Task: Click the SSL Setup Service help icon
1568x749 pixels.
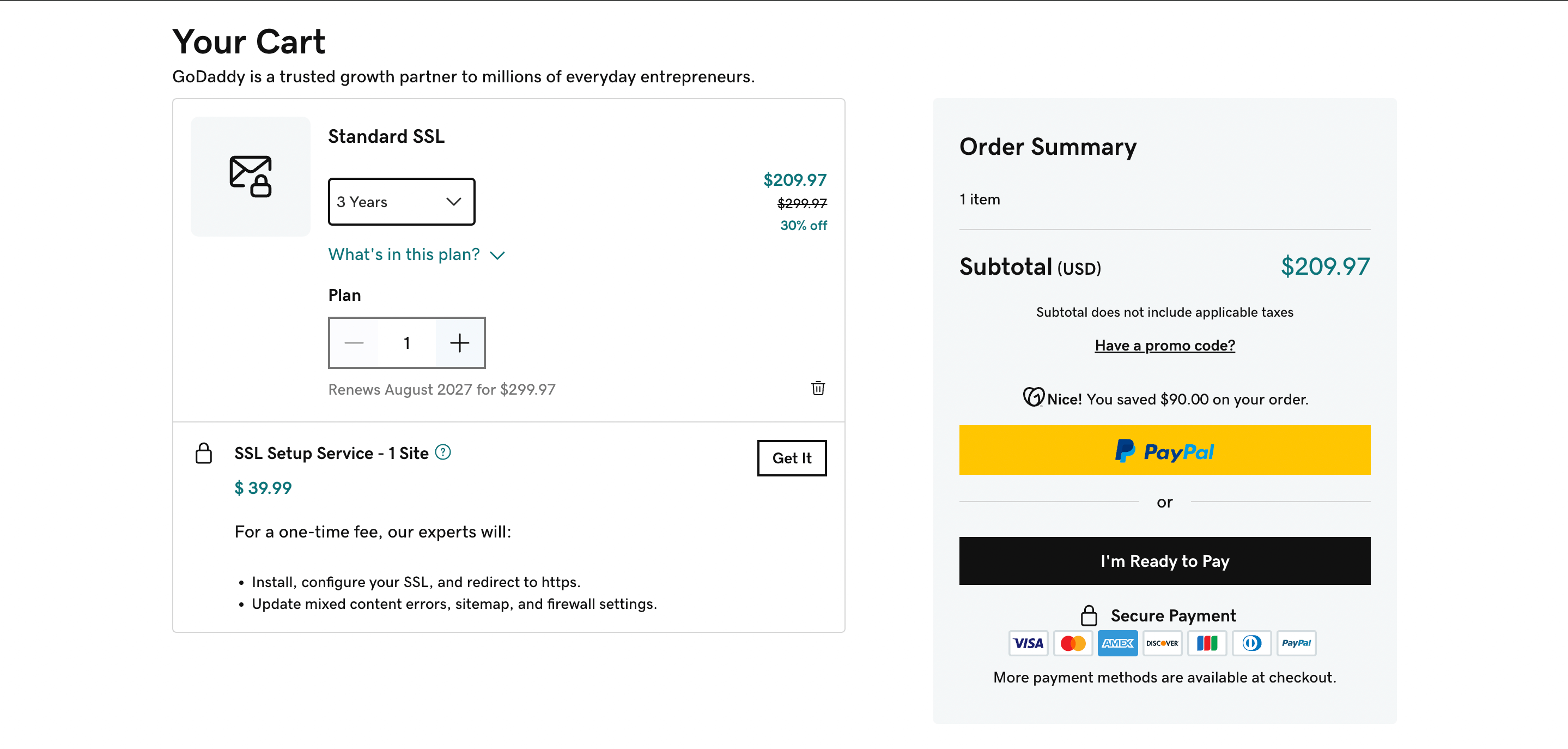Action: (x=443, y=452)
